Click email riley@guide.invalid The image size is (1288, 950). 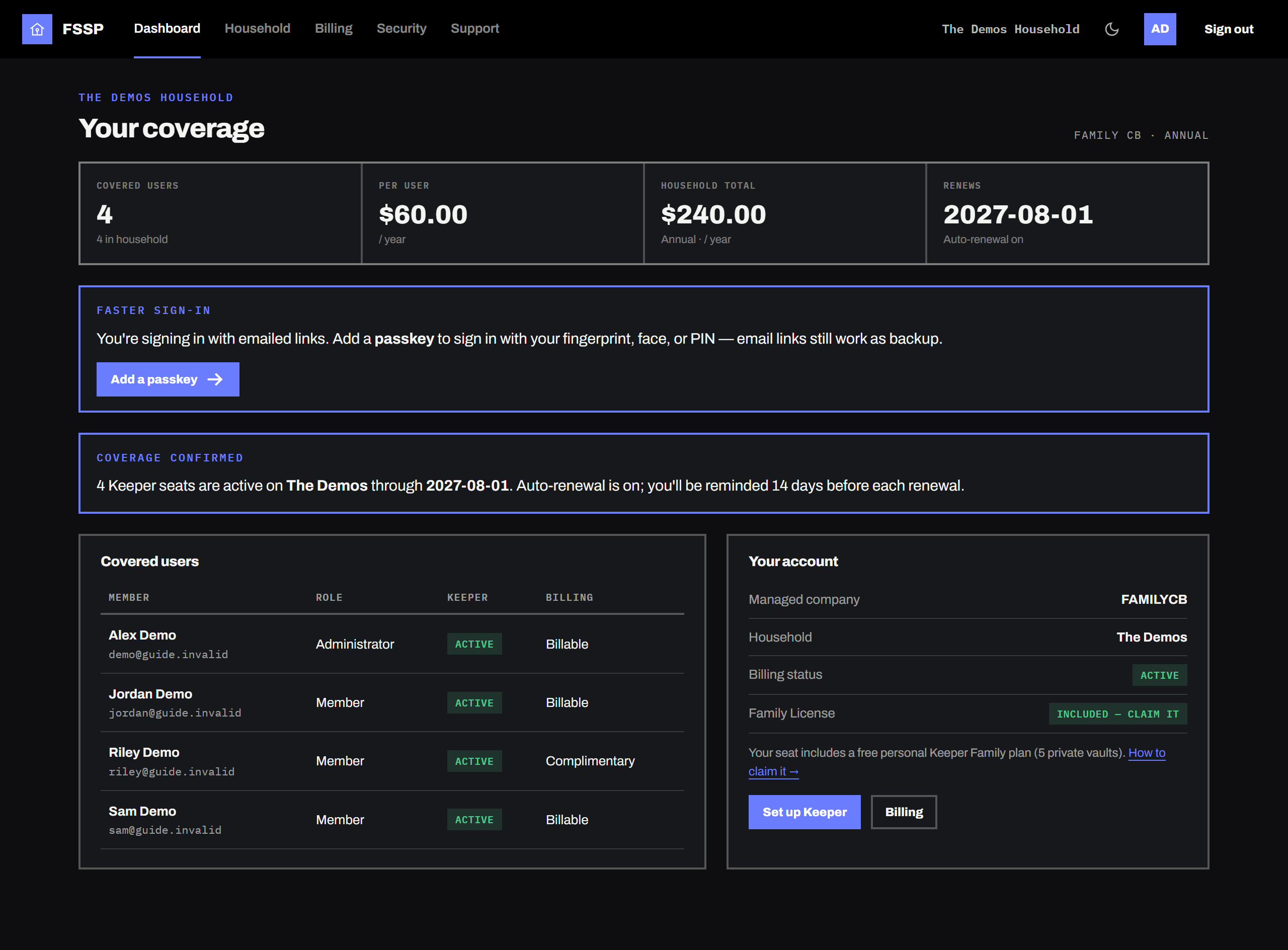click(172, 771)
